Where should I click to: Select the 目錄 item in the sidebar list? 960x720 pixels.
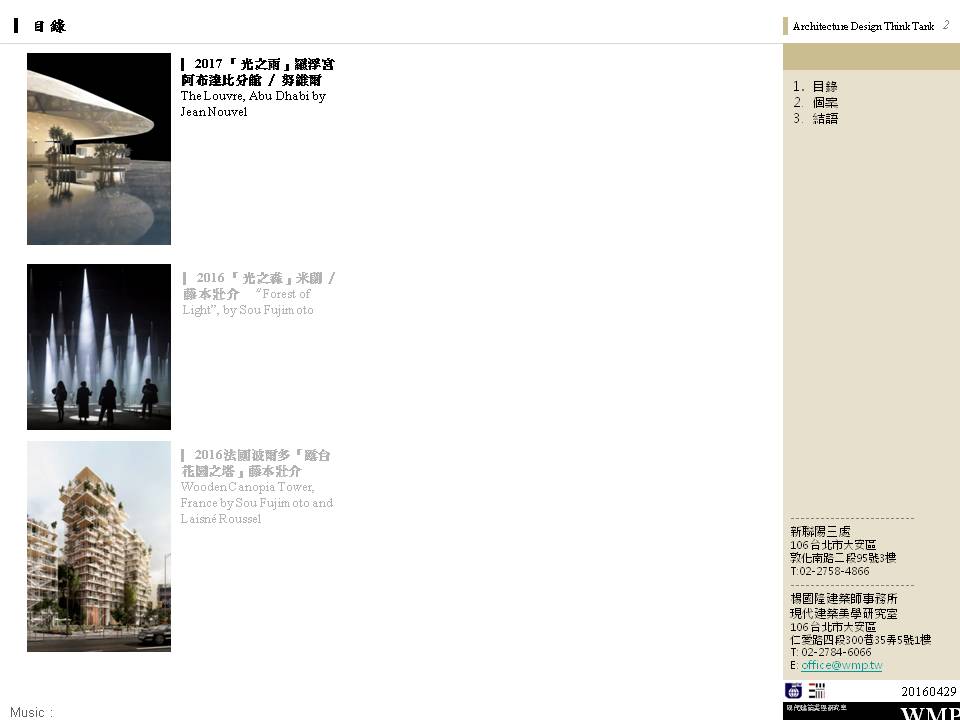824,87
